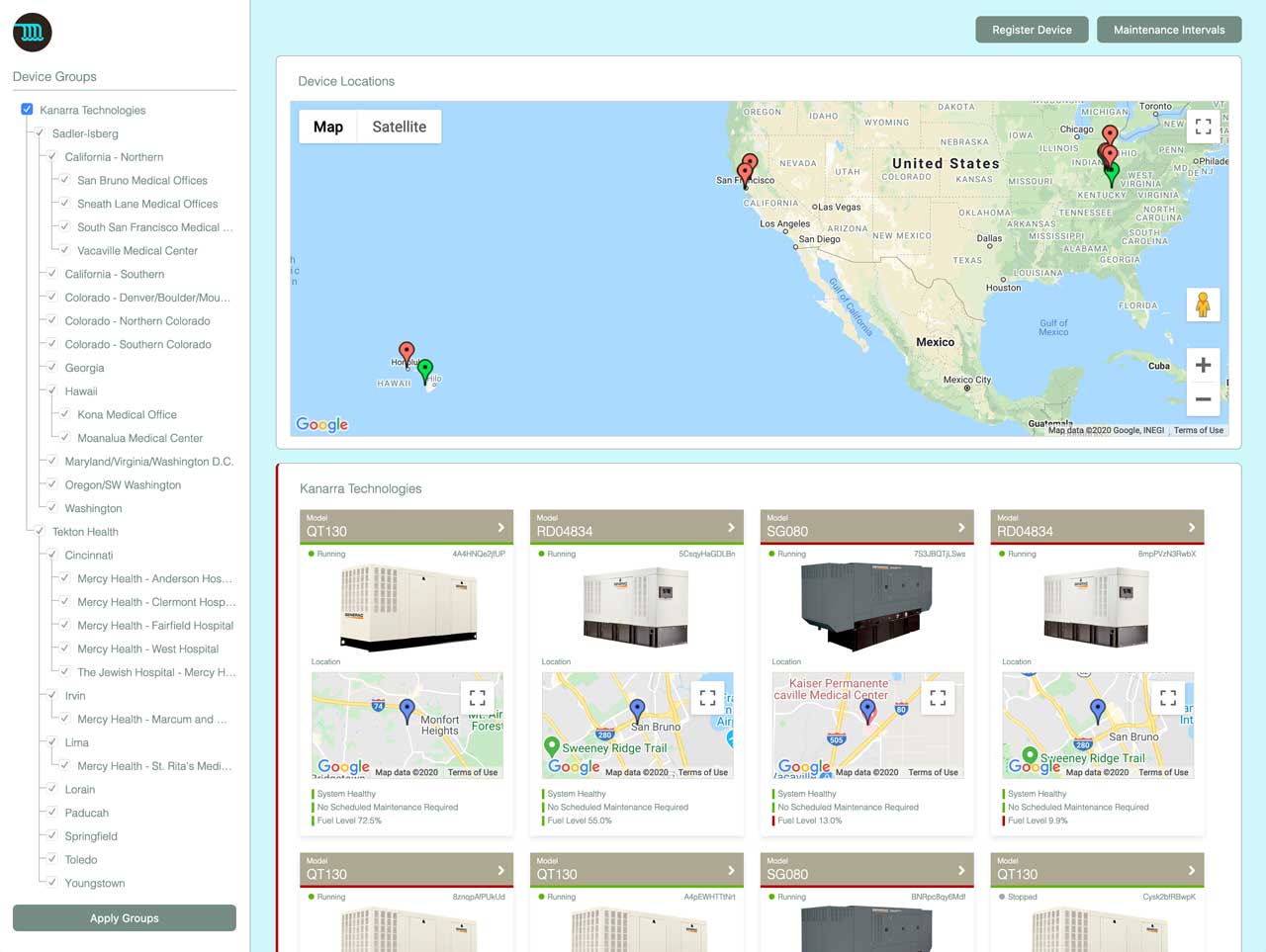Click the 'Fuel Level 13.0%' status text
This screenshot has width=1266, height=952.
point(810,821)
